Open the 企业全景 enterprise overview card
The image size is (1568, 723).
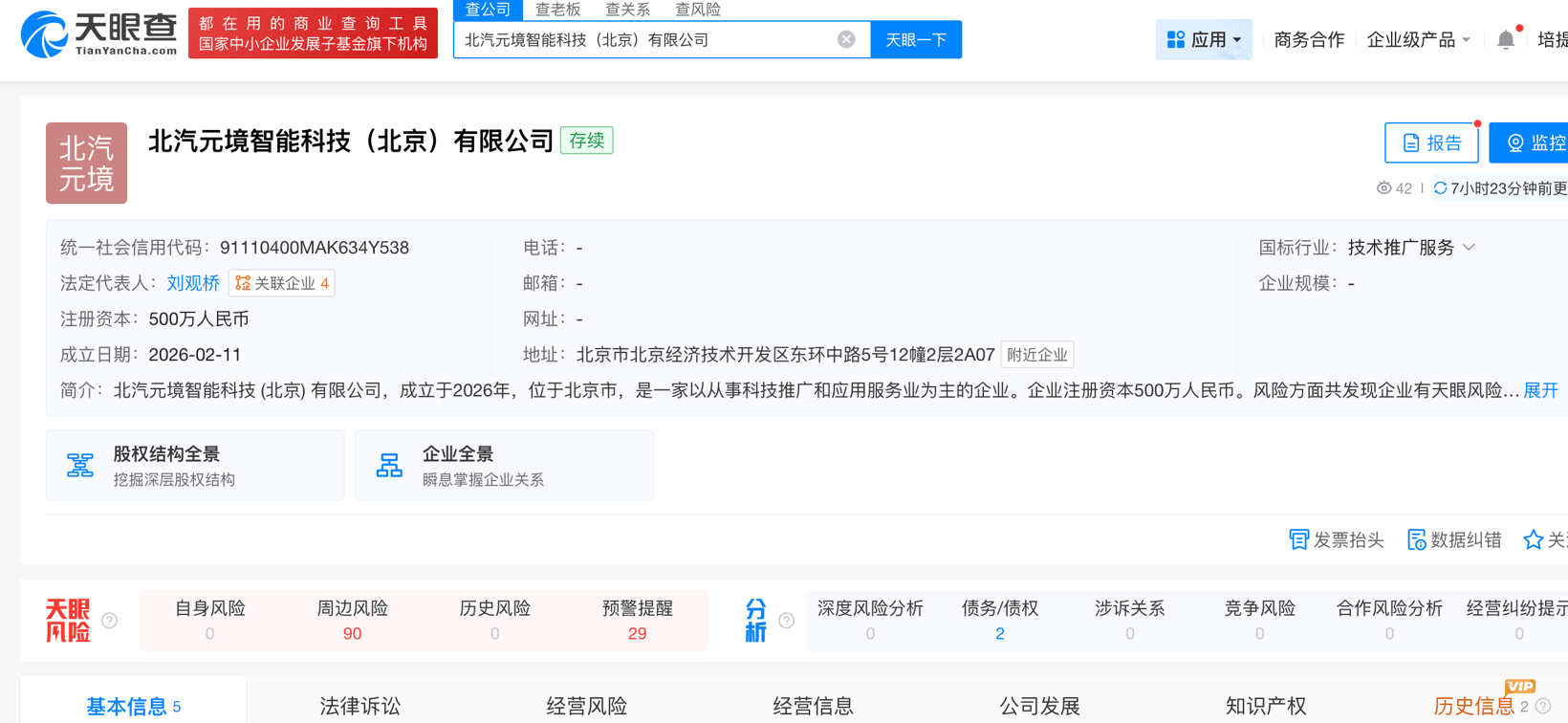pyautogui.click(x=504, y=466)
